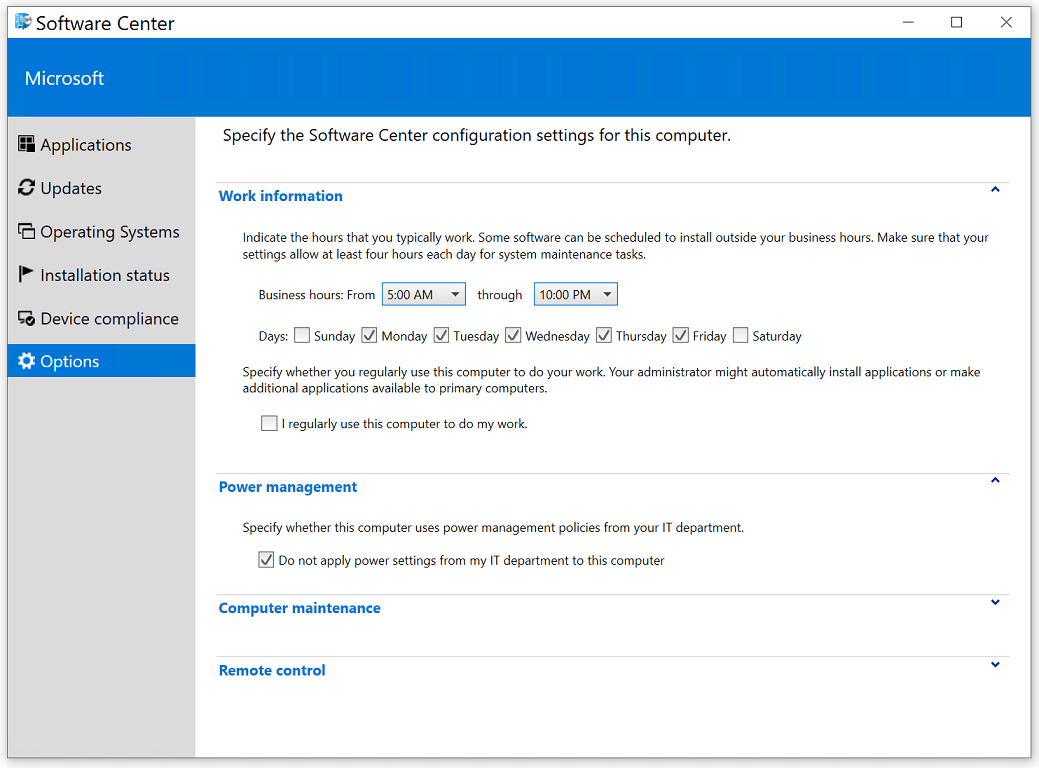1039x768 pixels.
Task: Click the Device compliance monitor icon
Action: [x=25, y=318]
